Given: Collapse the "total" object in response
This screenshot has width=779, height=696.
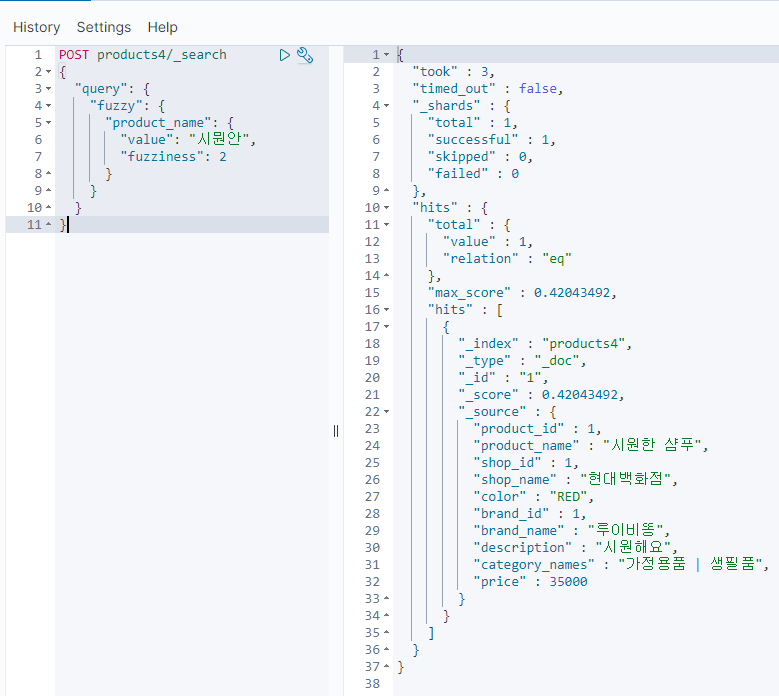Looking at the screenshot, I should [x=388, y=225].
